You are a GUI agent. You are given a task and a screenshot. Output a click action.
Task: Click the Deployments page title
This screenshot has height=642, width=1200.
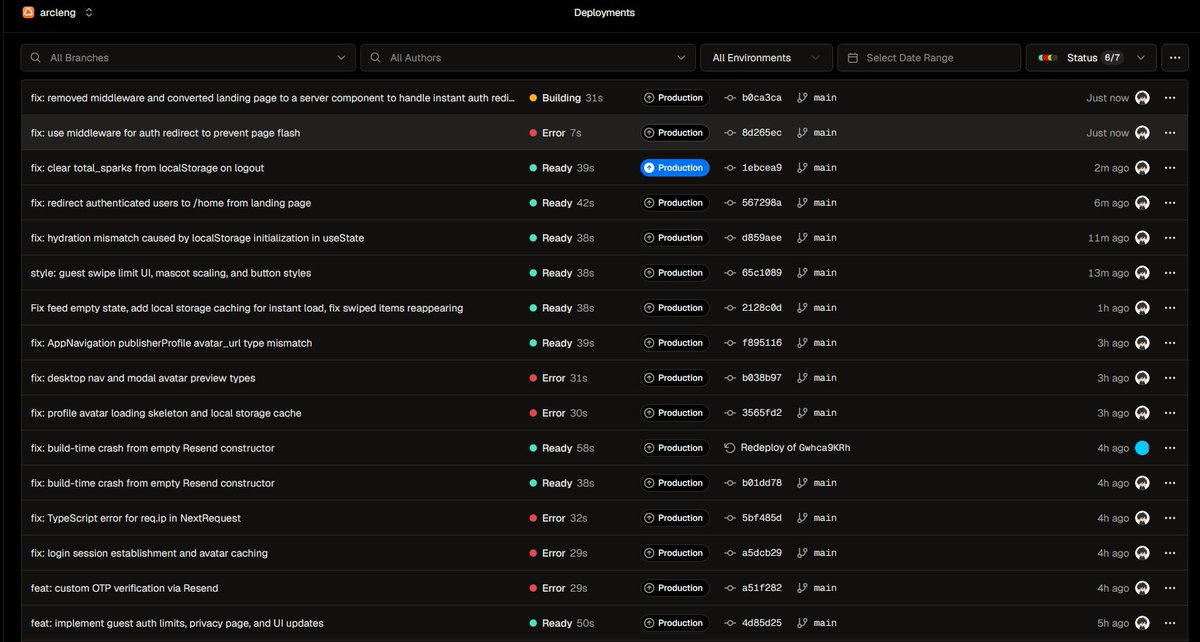click(x=604, y=13)
